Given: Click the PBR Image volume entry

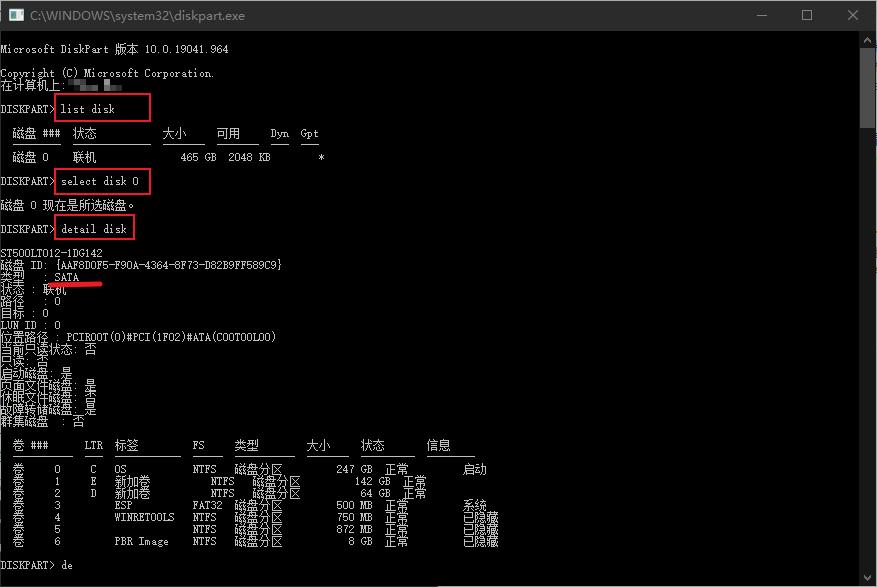Looking at the screenshot, I should 143,541.
